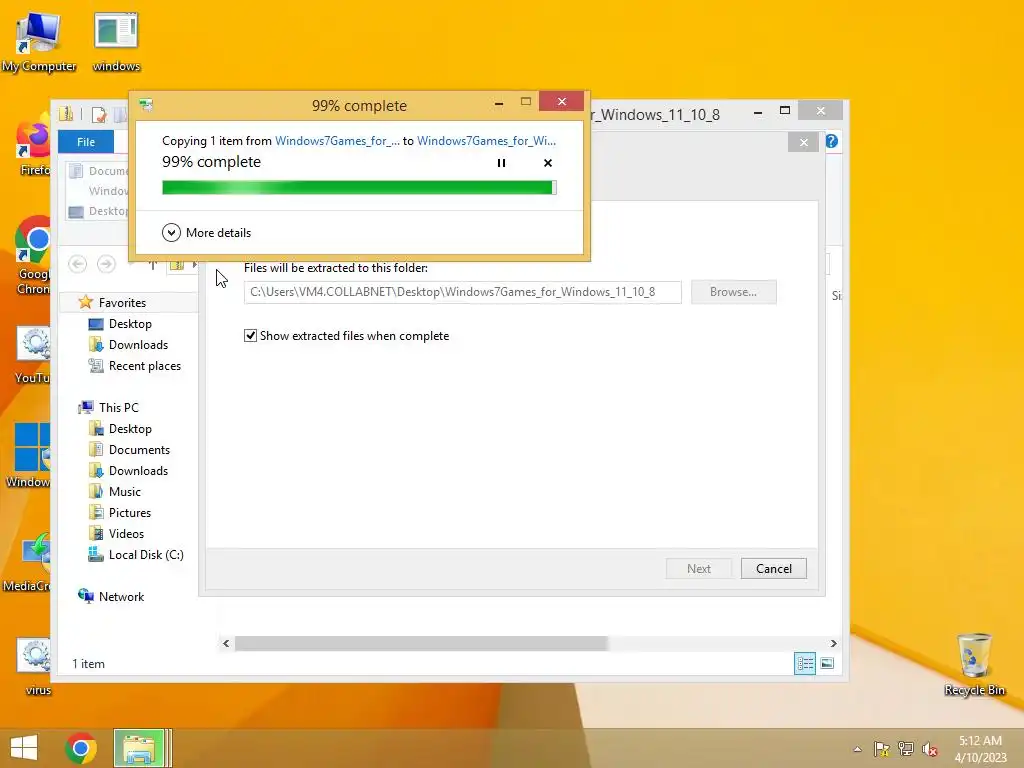
Task: Click the Browse... button
Action: click(x=733, y=292)
